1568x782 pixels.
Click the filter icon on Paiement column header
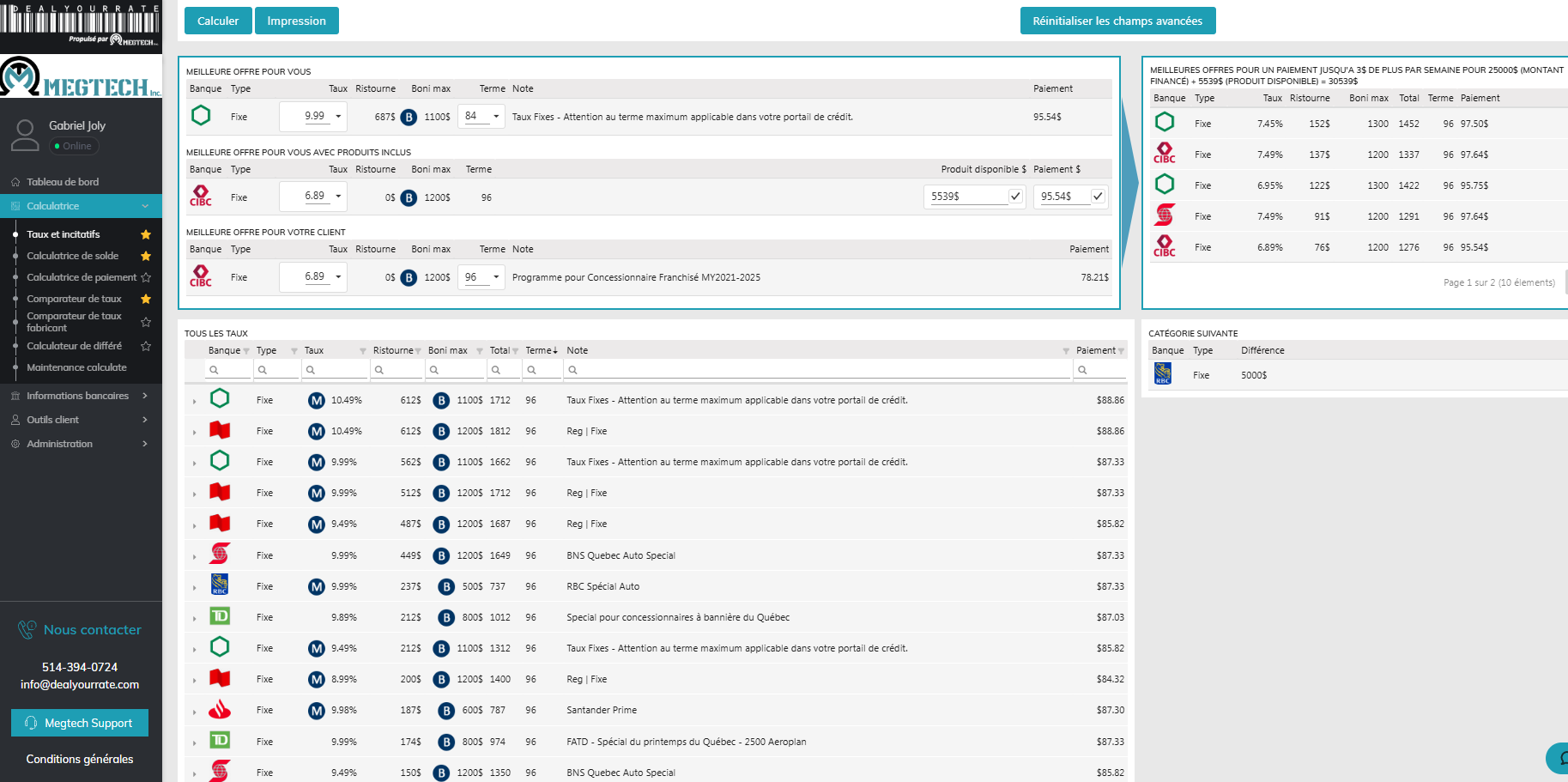(x=1121, y=351)
